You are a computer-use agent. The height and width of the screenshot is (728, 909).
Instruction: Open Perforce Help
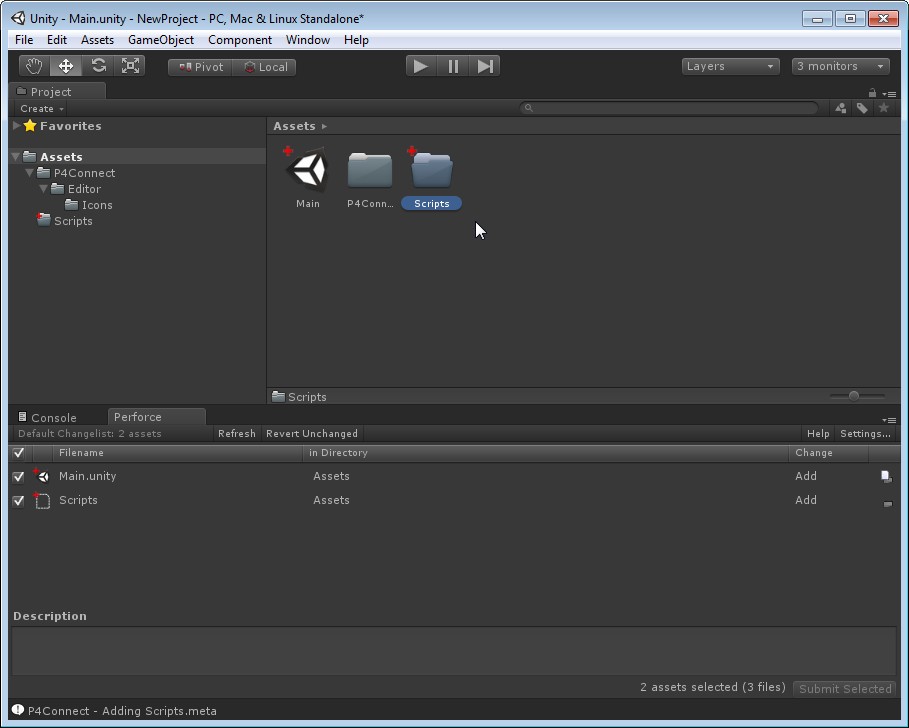[818, 434]
